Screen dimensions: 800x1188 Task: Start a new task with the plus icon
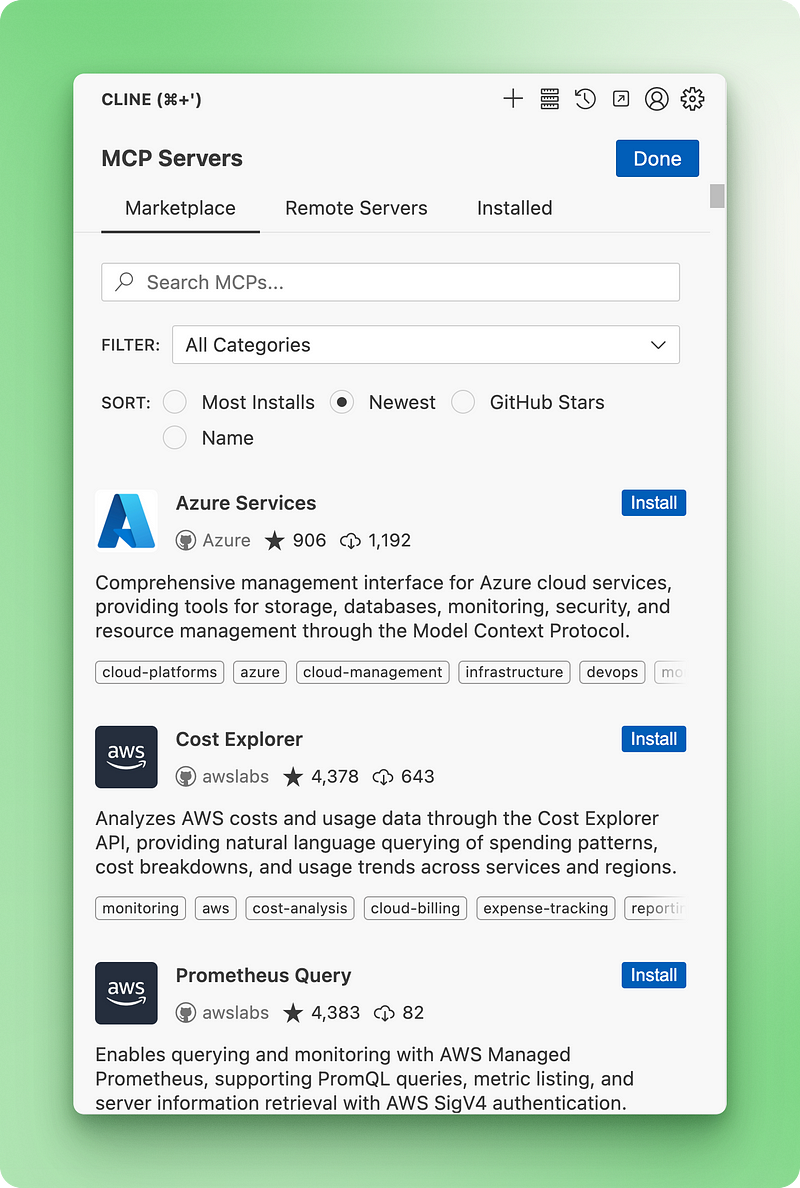tap(513, 98)
